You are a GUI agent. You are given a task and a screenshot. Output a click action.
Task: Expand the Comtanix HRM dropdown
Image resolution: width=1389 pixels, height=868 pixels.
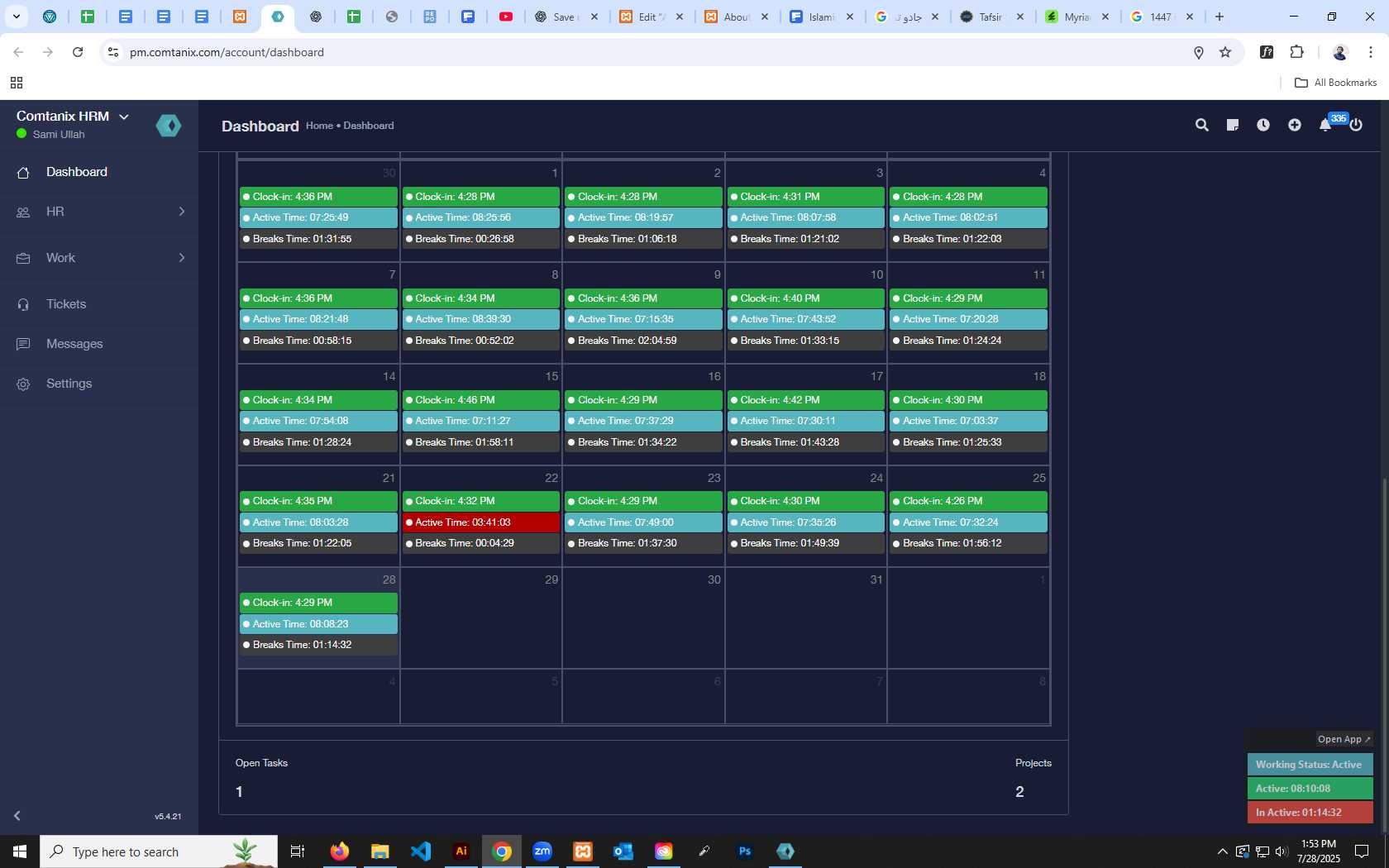(x=124, y=117)
